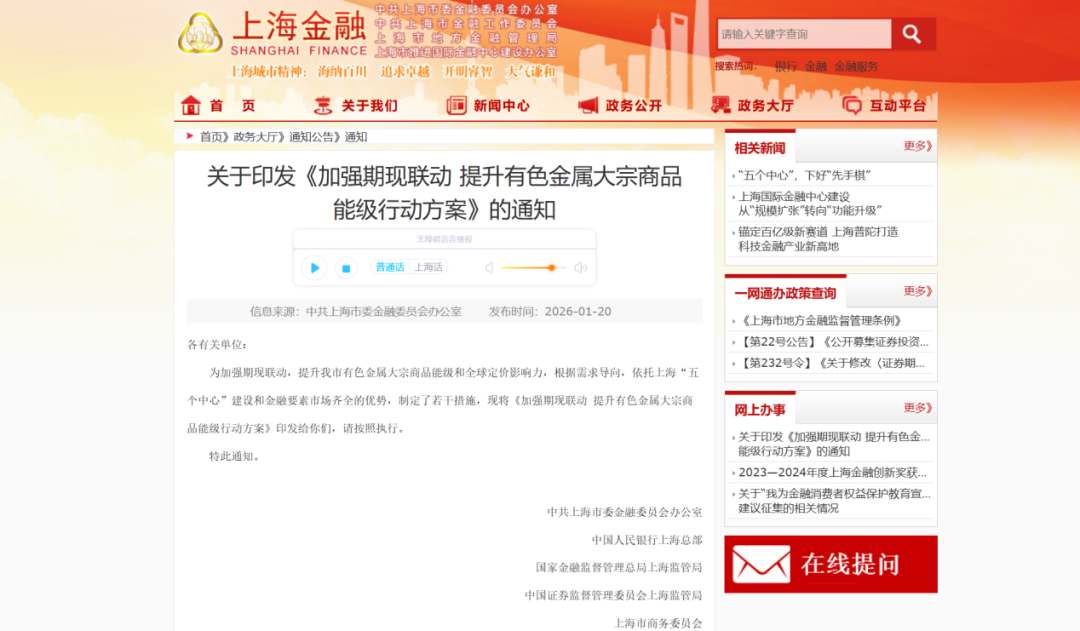Click the red breadcrumb arrow icon
The width and height of the screenshot is (1080, 631).
189,136
